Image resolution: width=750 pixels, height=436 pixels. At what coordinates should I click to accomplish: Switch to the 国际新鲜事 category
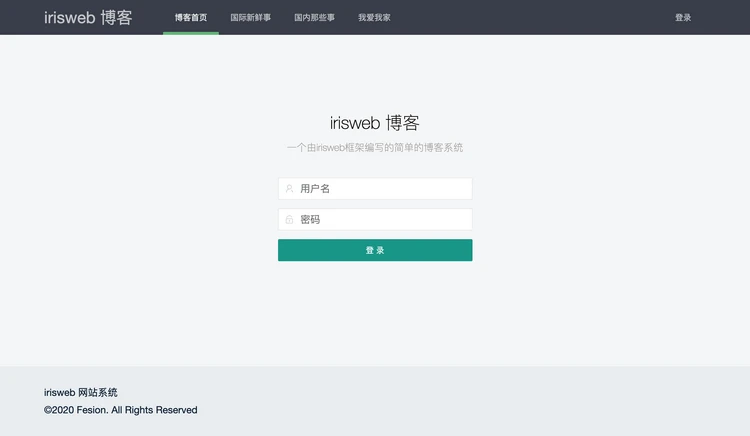pos(250,17)
